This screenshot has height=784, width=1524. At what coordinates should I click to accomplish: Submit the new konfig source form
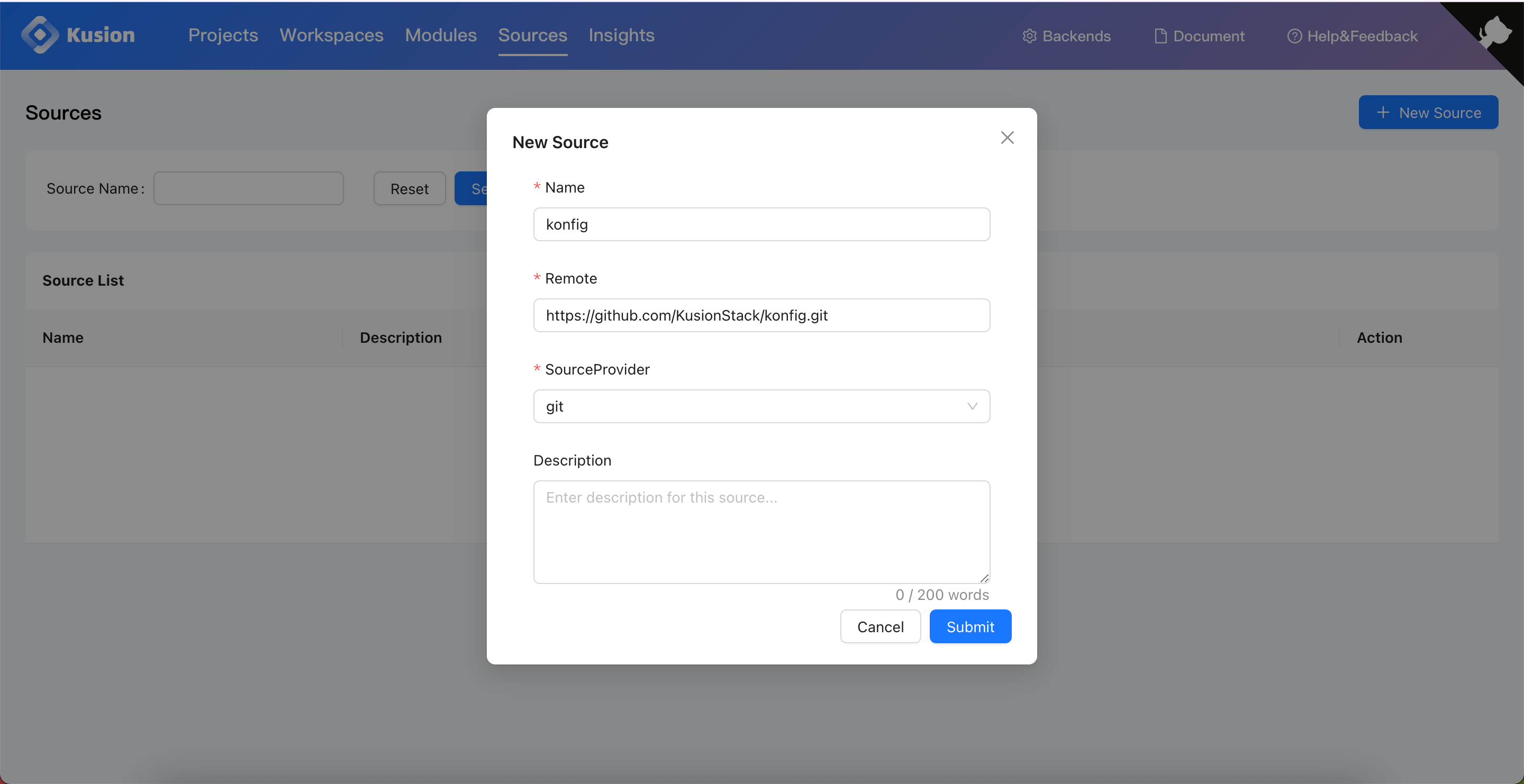969,626
